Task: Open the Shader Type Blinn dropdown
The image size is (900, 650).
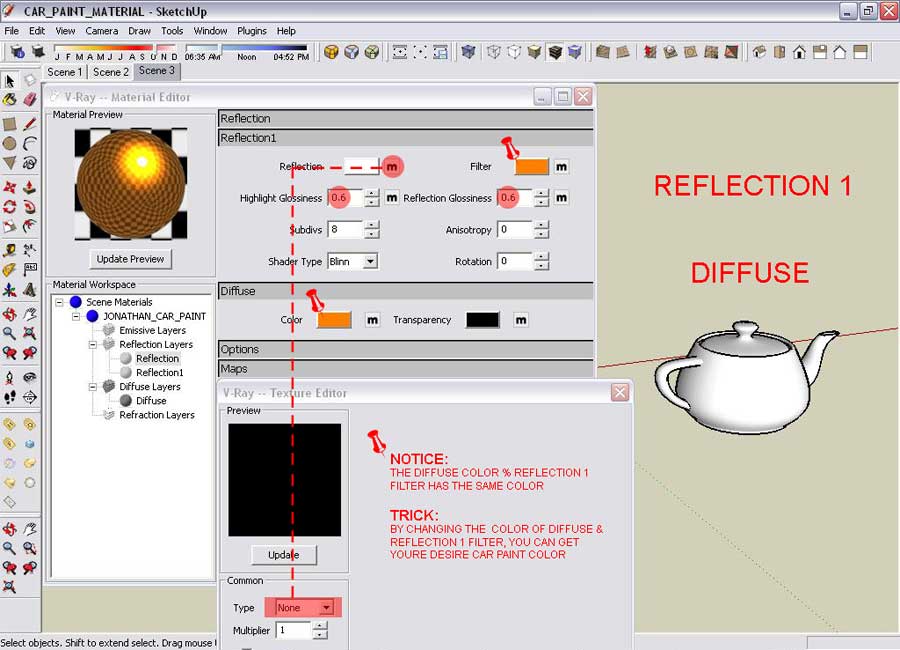Action: [371, 261]
